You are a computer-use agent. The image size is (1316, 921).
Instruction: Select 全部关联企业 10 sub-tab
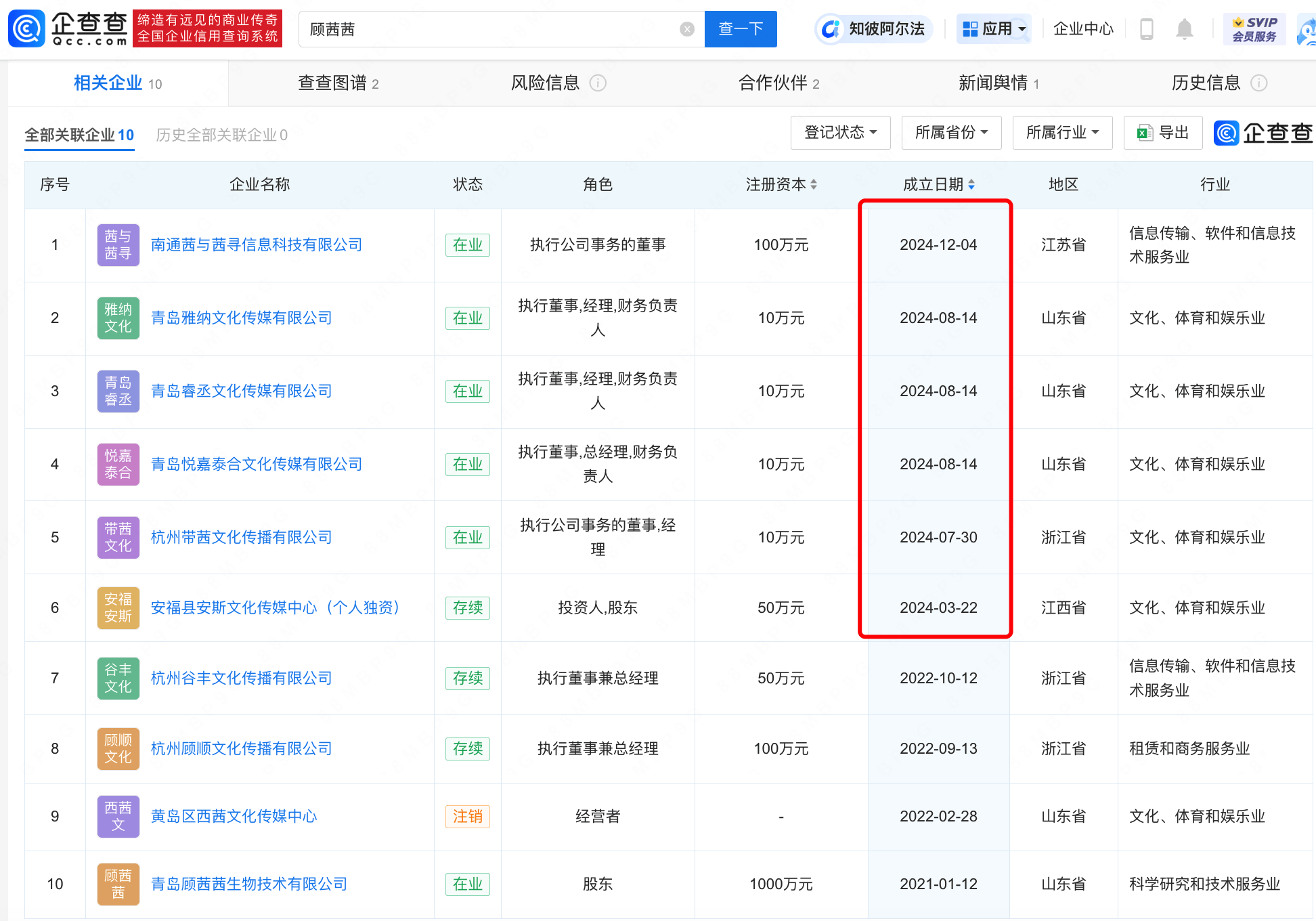(79, 135)
